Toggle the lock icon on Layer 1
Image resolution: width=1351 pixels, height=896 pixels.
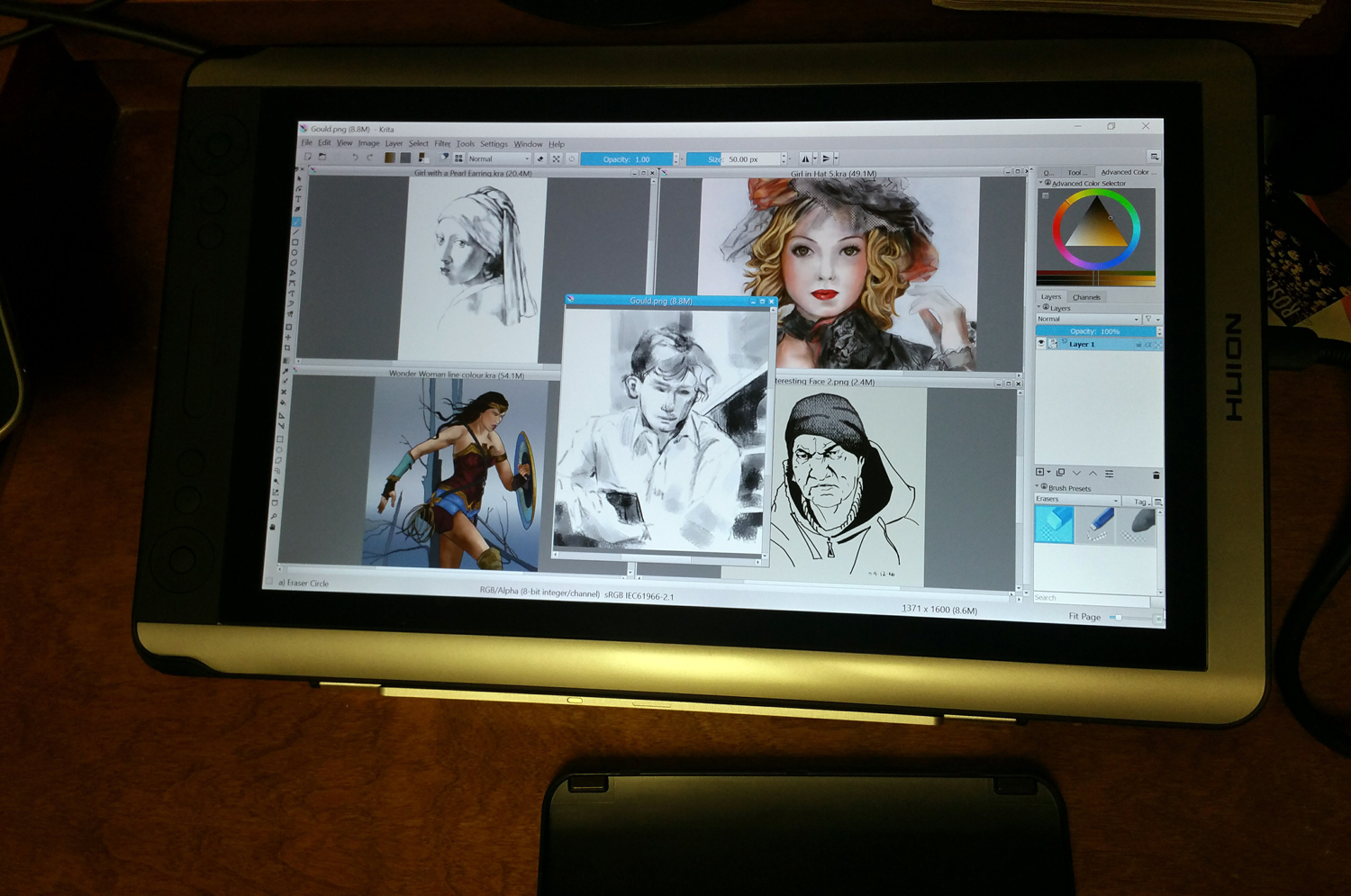point(1138,345)
